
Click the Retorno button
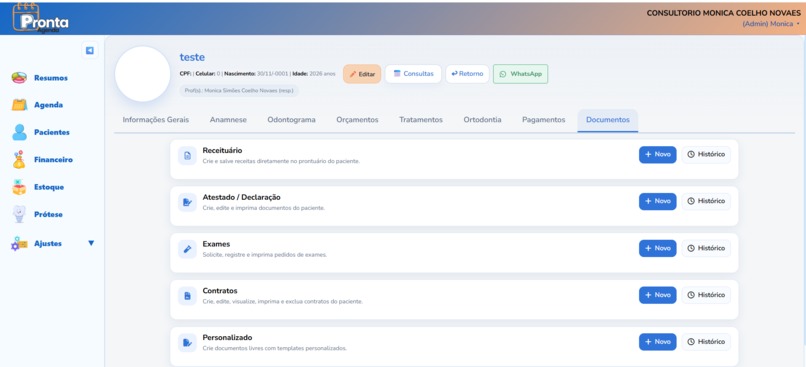467,74
